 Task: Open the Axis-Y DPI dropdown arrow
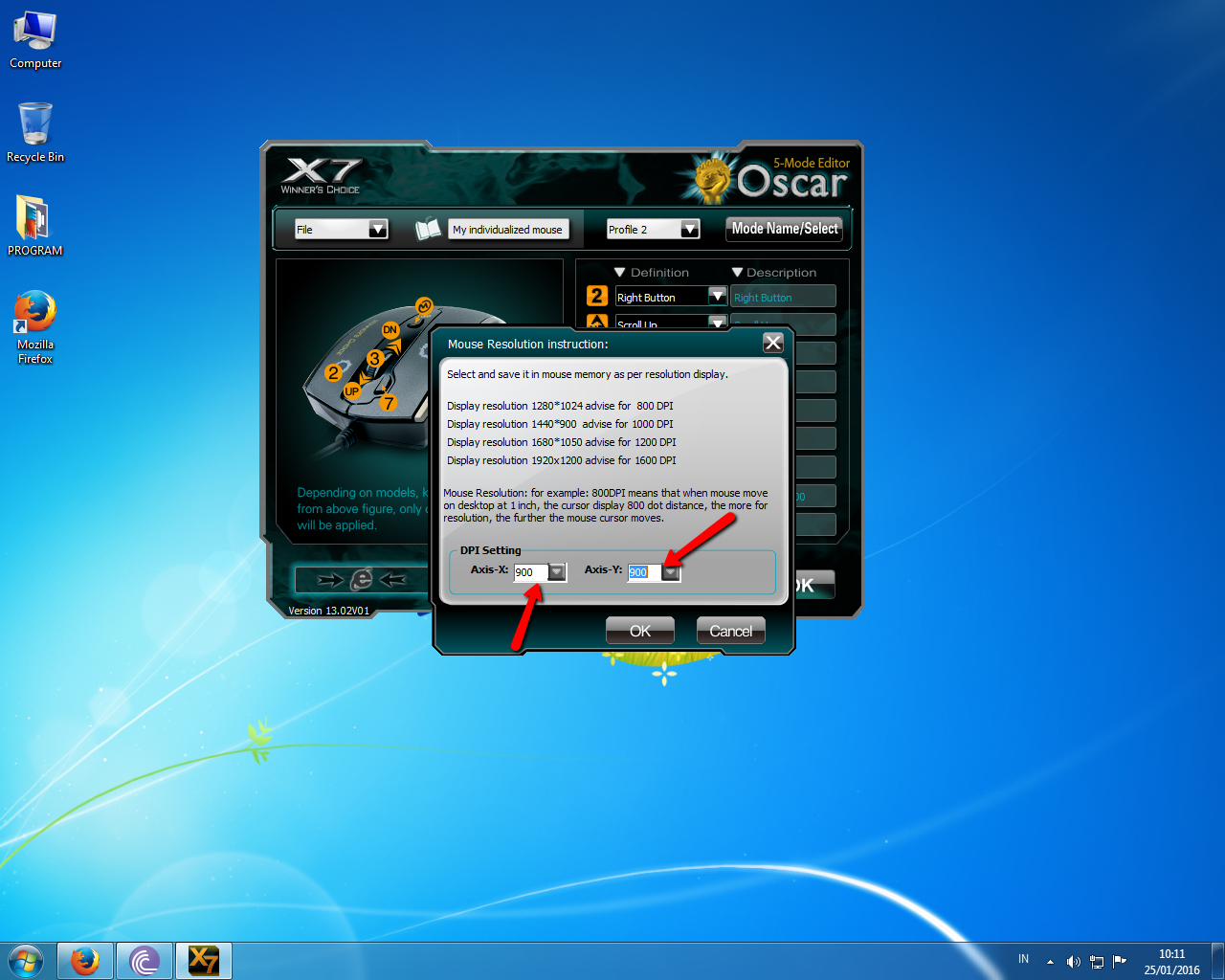click(x=671, y=571)
